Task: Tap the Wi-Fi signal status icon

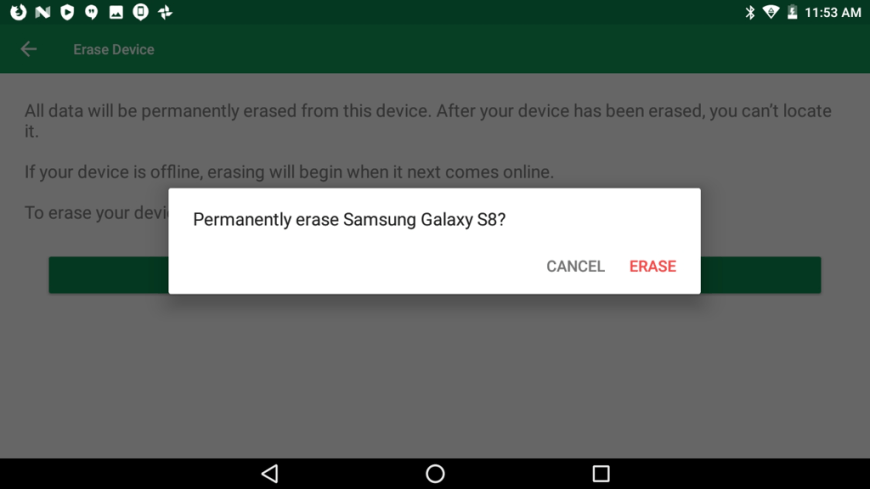Action: [771, 12]
